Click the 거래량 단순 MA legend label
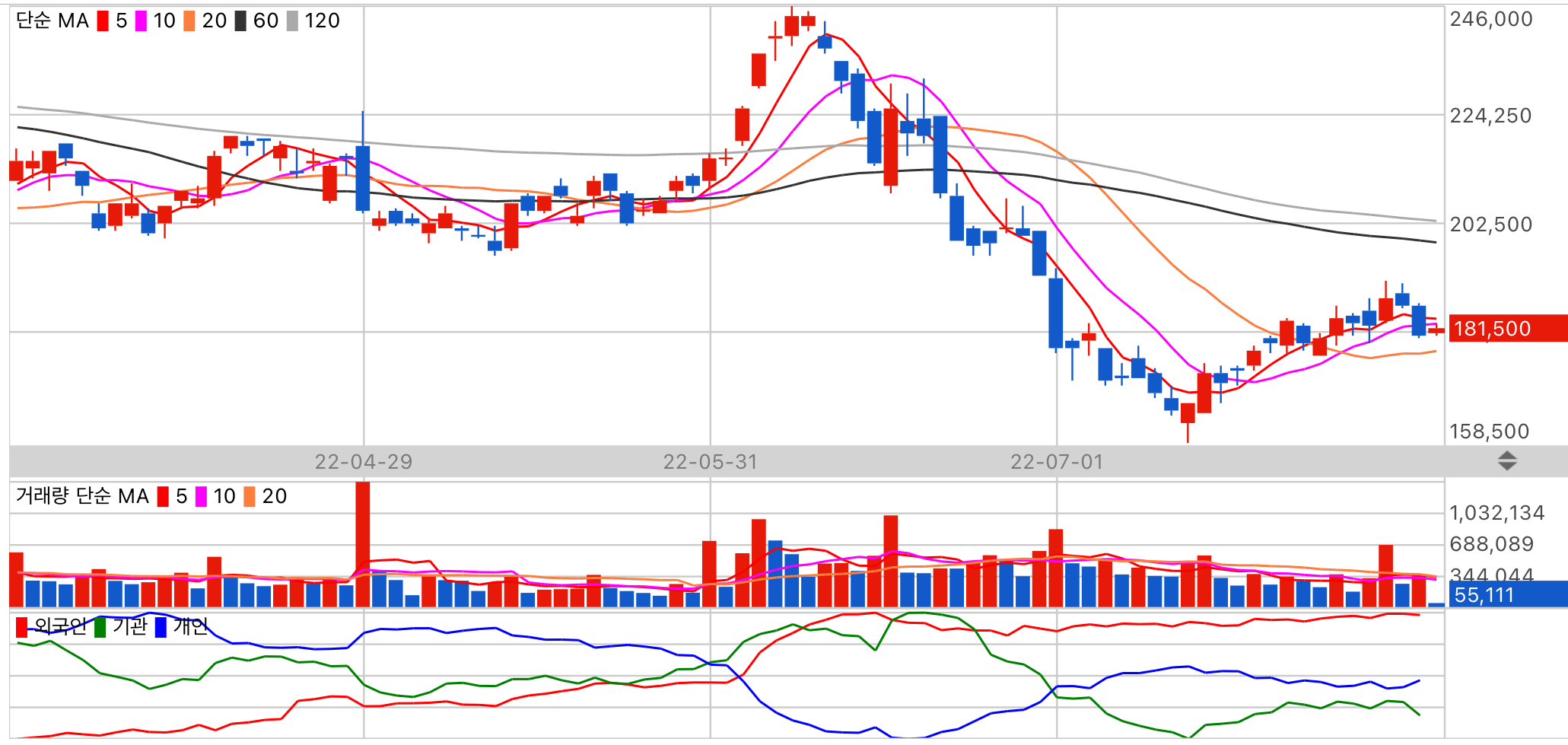Screen dimensions: 1568x745 tap(82, 496)
